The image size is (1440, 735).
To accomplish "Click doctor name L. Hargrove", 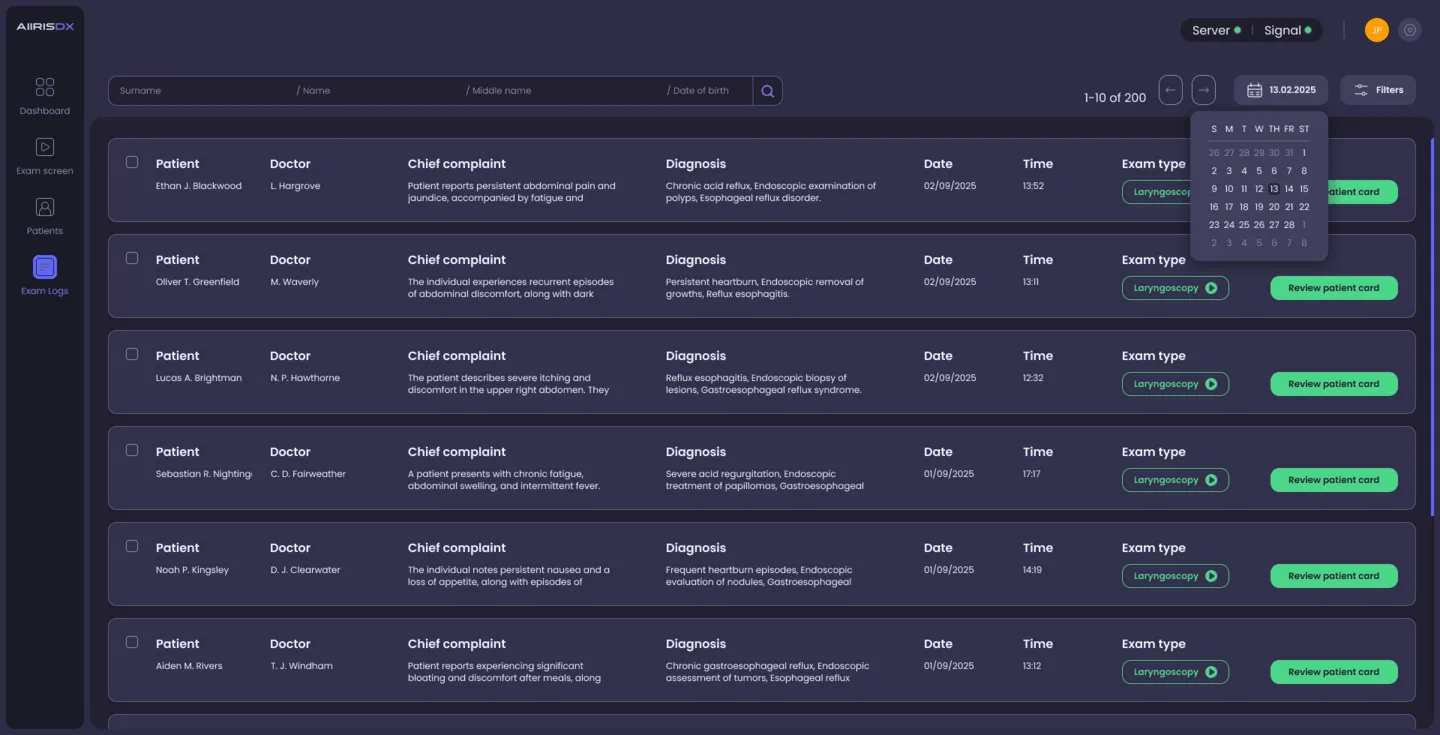I will tap(295, 186).
